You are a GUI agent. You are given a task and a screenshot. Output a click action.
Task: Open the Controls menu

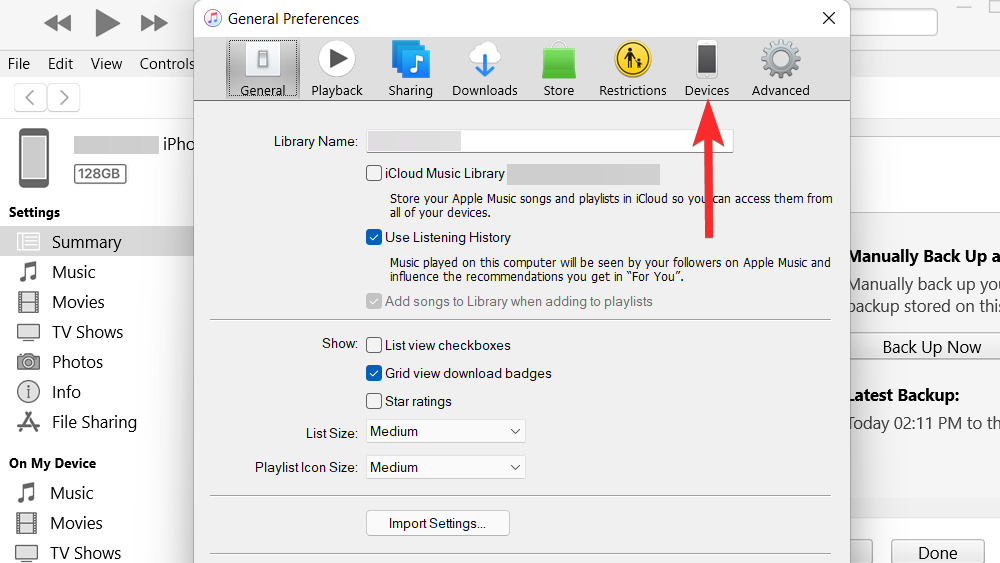click(167, 63)
